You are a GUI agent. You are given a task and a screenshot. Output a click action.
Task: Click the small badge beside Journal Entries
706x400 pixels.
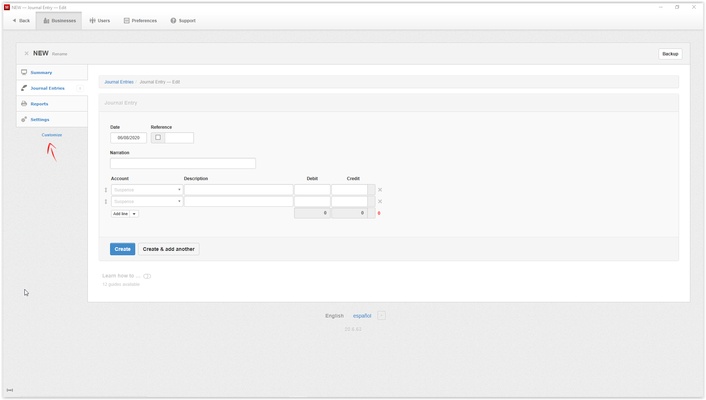[80, 88]
